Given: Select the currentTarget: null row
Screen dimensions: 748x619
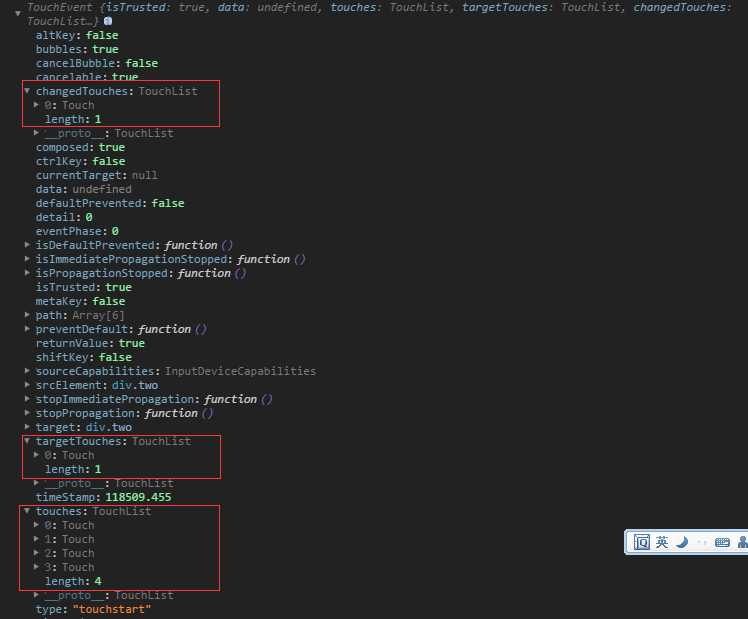Looking at the screenshot, I should (x=97, y=175).
